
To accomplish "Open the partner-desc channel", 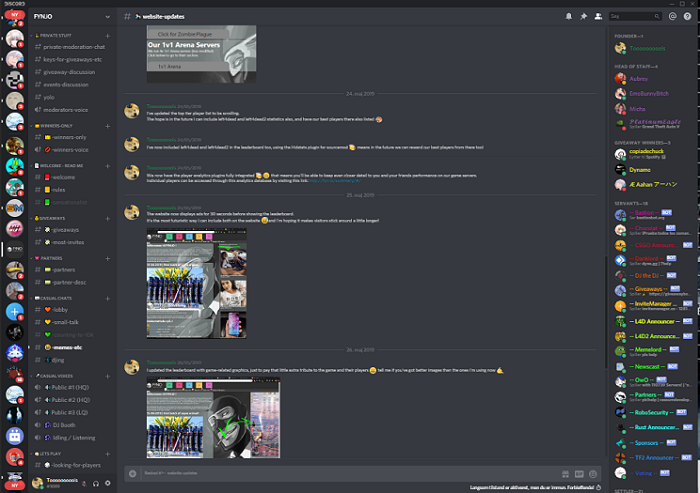I will (72, 283).
